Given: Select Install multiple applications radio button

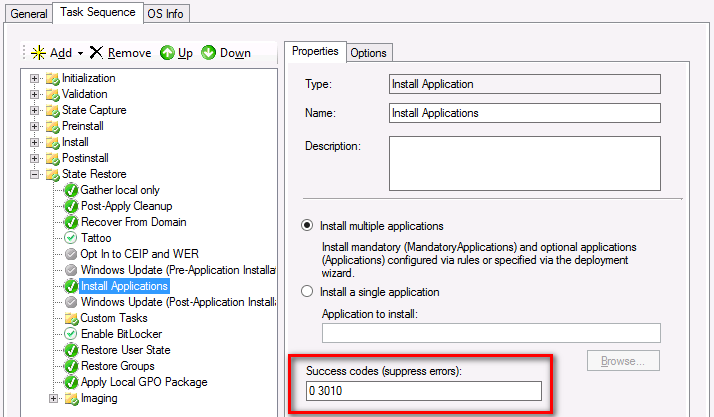Looking at the screenshot, I should (307, 225).
